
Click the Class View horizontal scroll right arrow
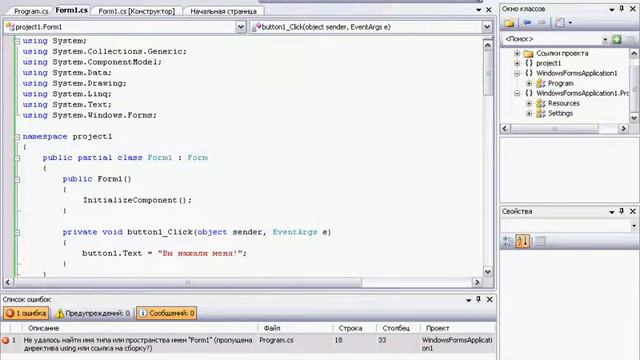[623, 129]
